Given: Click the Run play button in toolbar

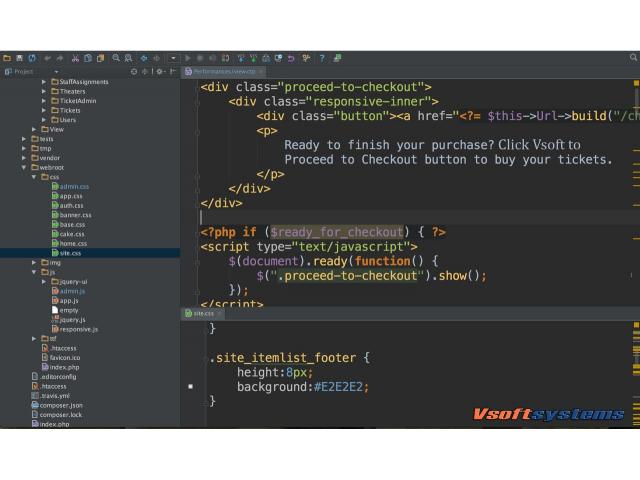Looking at the screenshot, I should click(188, 59).
